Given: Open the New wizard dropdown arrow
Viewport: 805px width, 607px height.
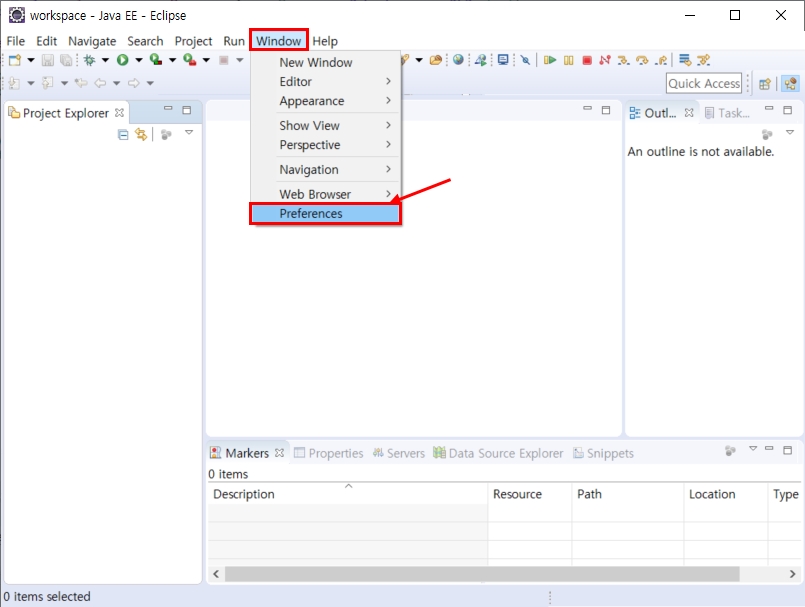Looking at the screenshot, I should tap(31, 60).
